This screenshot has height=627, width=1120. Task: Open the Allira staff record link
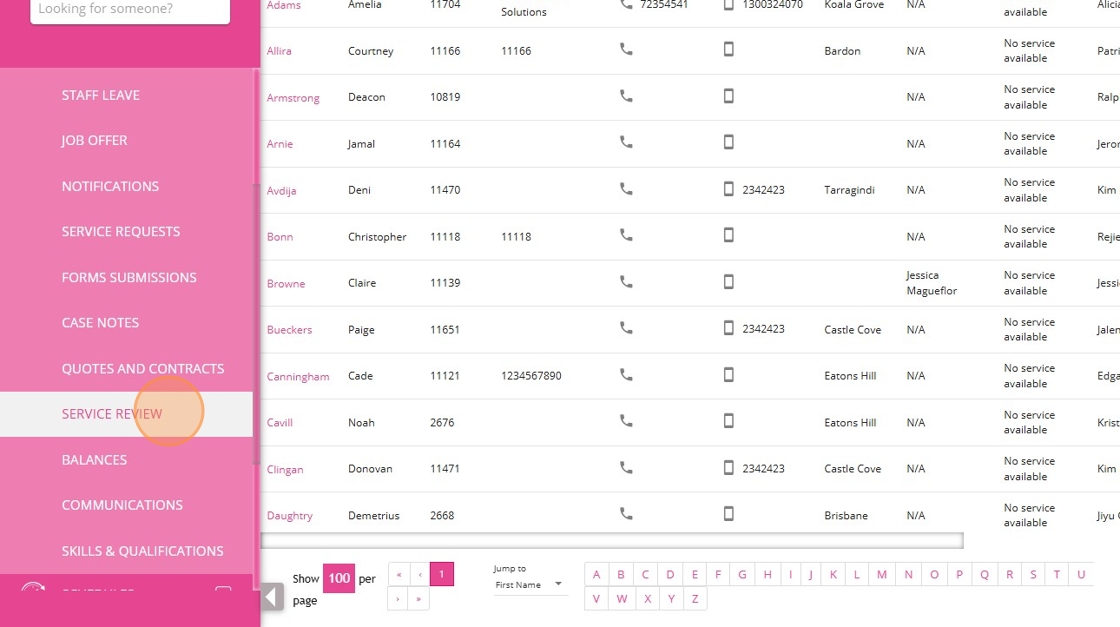click(279, 51)
